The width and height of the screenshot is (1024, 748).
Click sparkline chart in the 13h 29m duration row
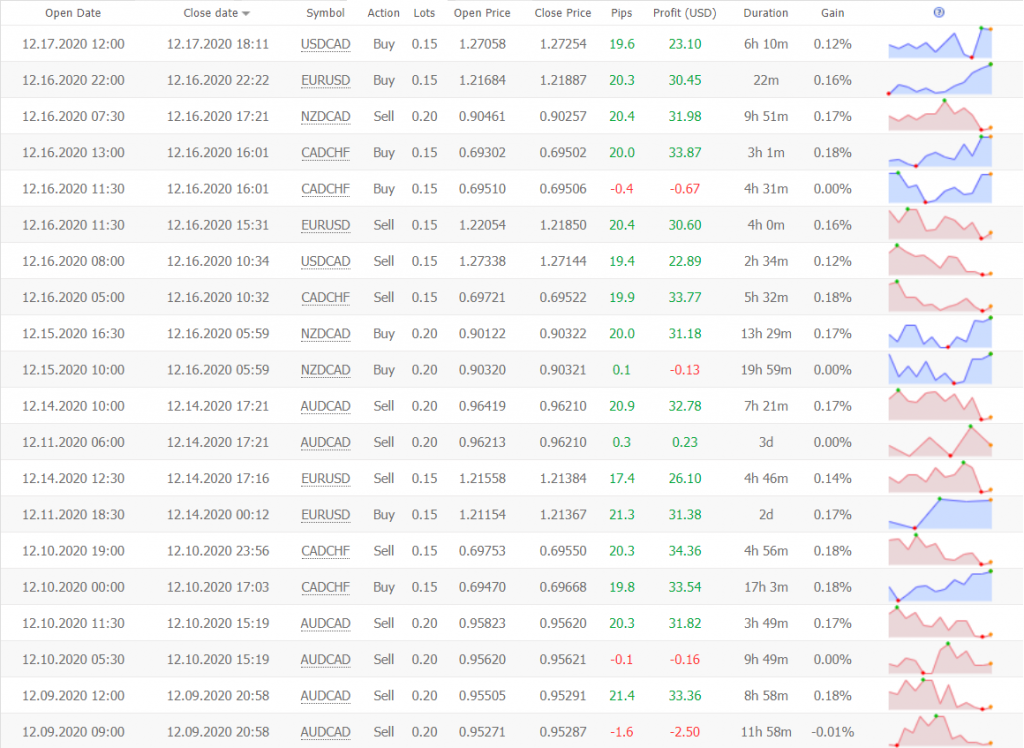pyautogui.click(x=940, y=333)
